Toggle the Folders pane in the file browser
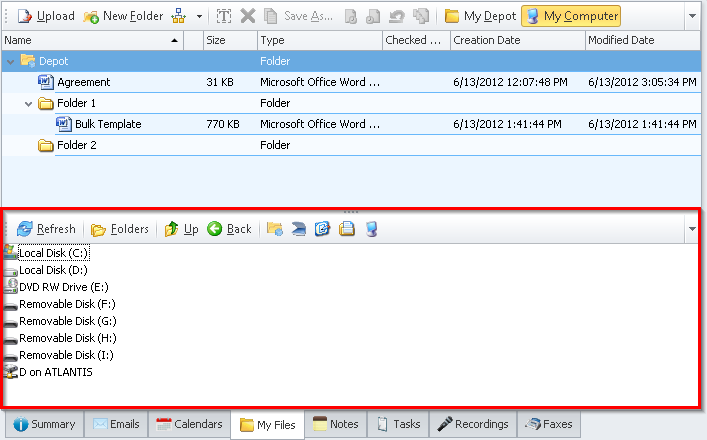This screenshot has width=707, height=440. tap(119, 229)
